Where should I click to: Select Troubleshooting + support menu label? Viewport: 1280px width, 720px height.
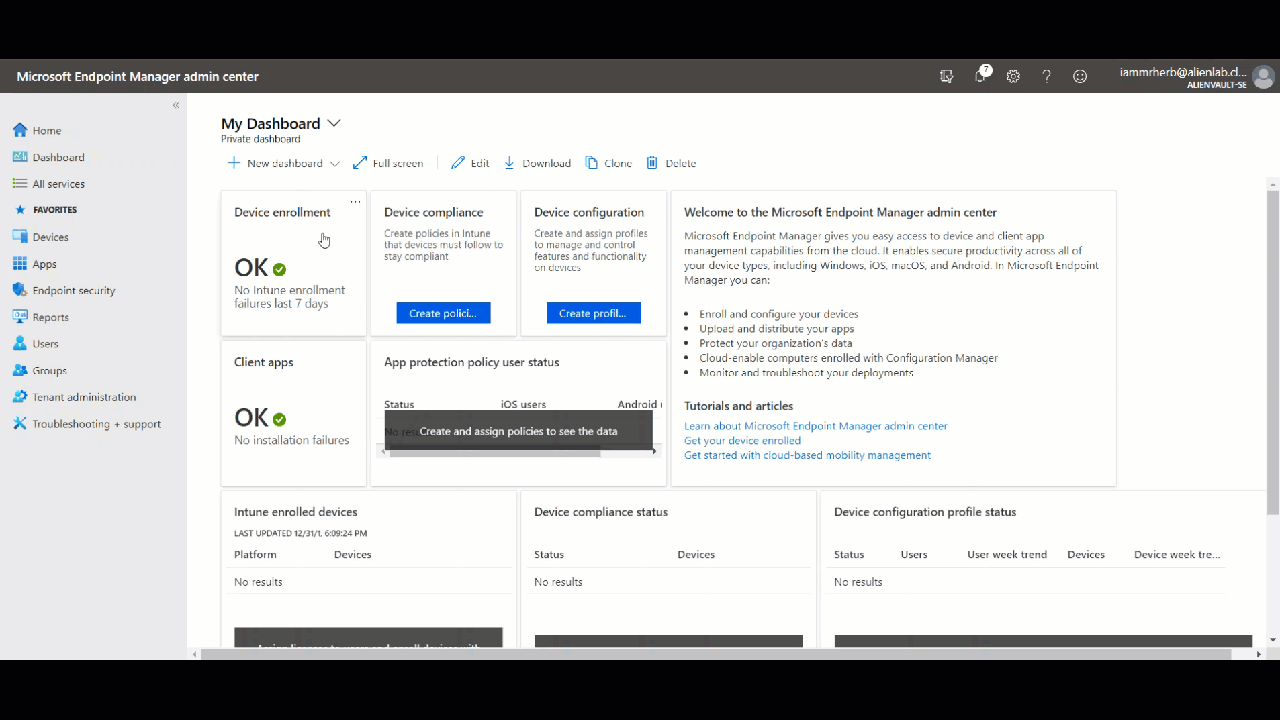pyautogui.click(x=96, y=424)
